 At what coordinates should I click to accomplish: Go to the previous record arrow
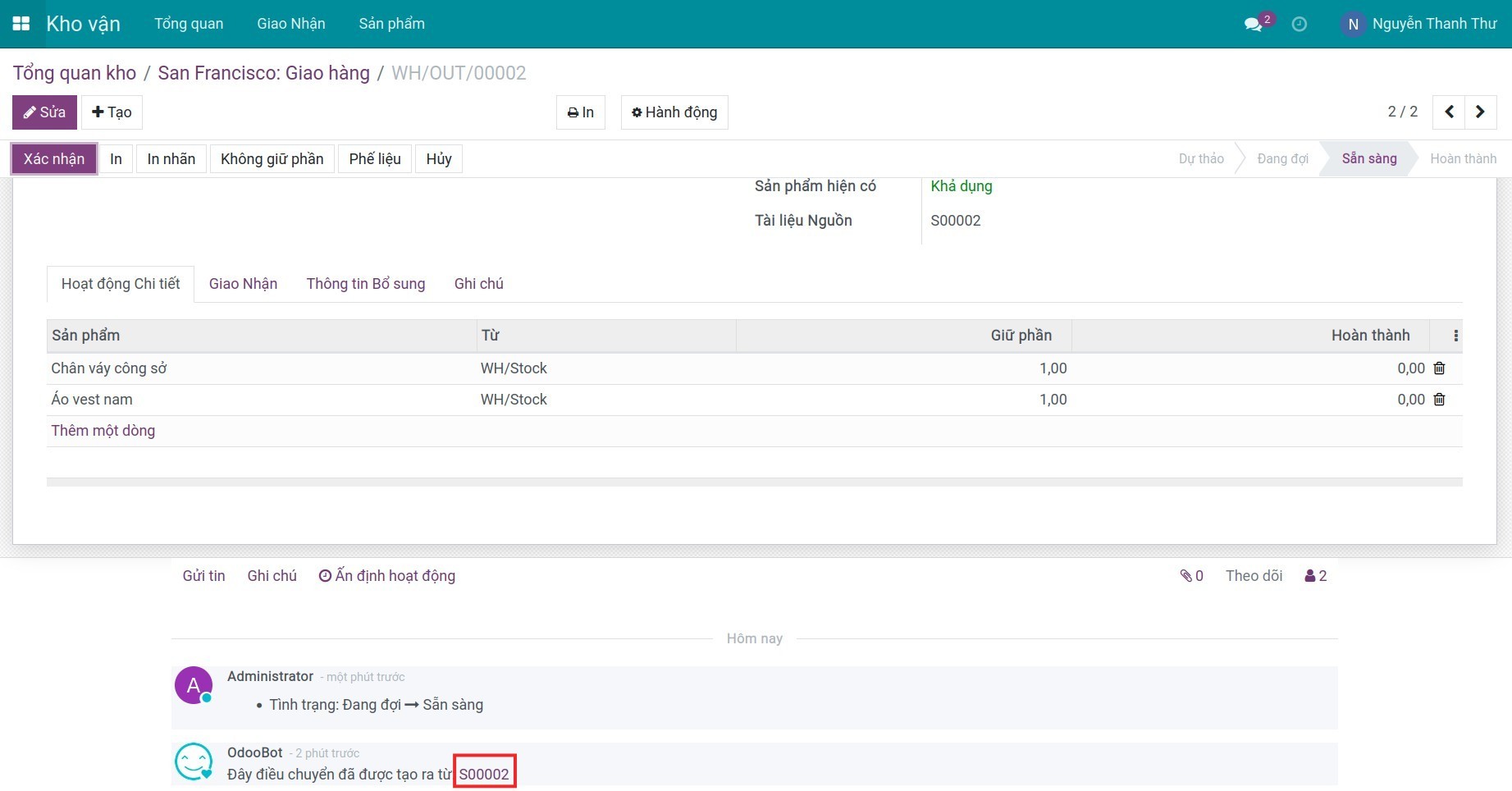coord(1449,112)
